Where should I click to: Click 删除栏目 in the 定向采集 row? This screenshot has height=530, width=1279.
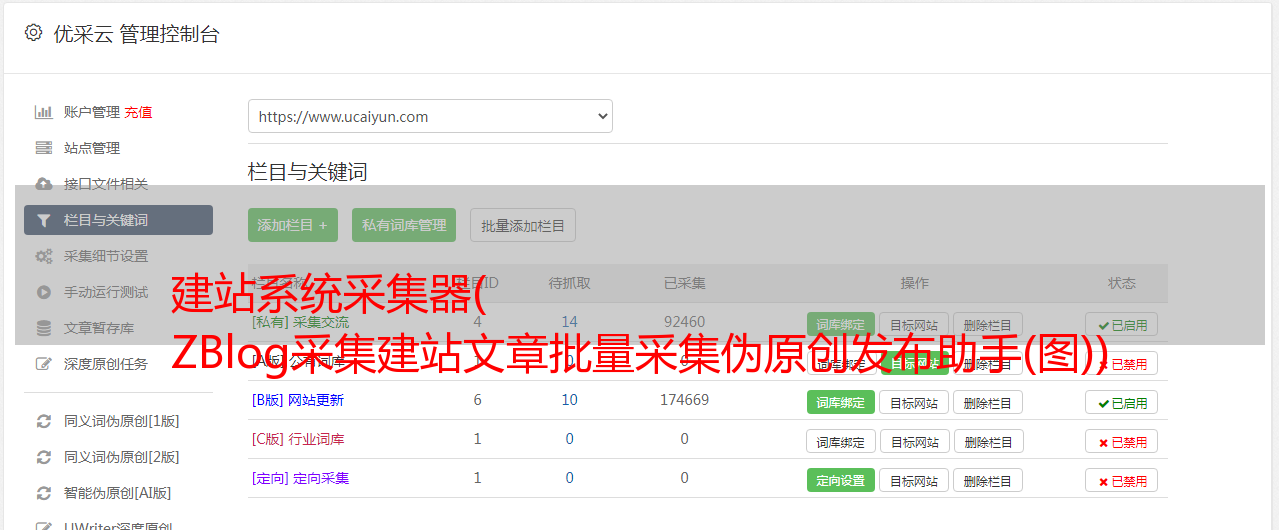[988, 480]
